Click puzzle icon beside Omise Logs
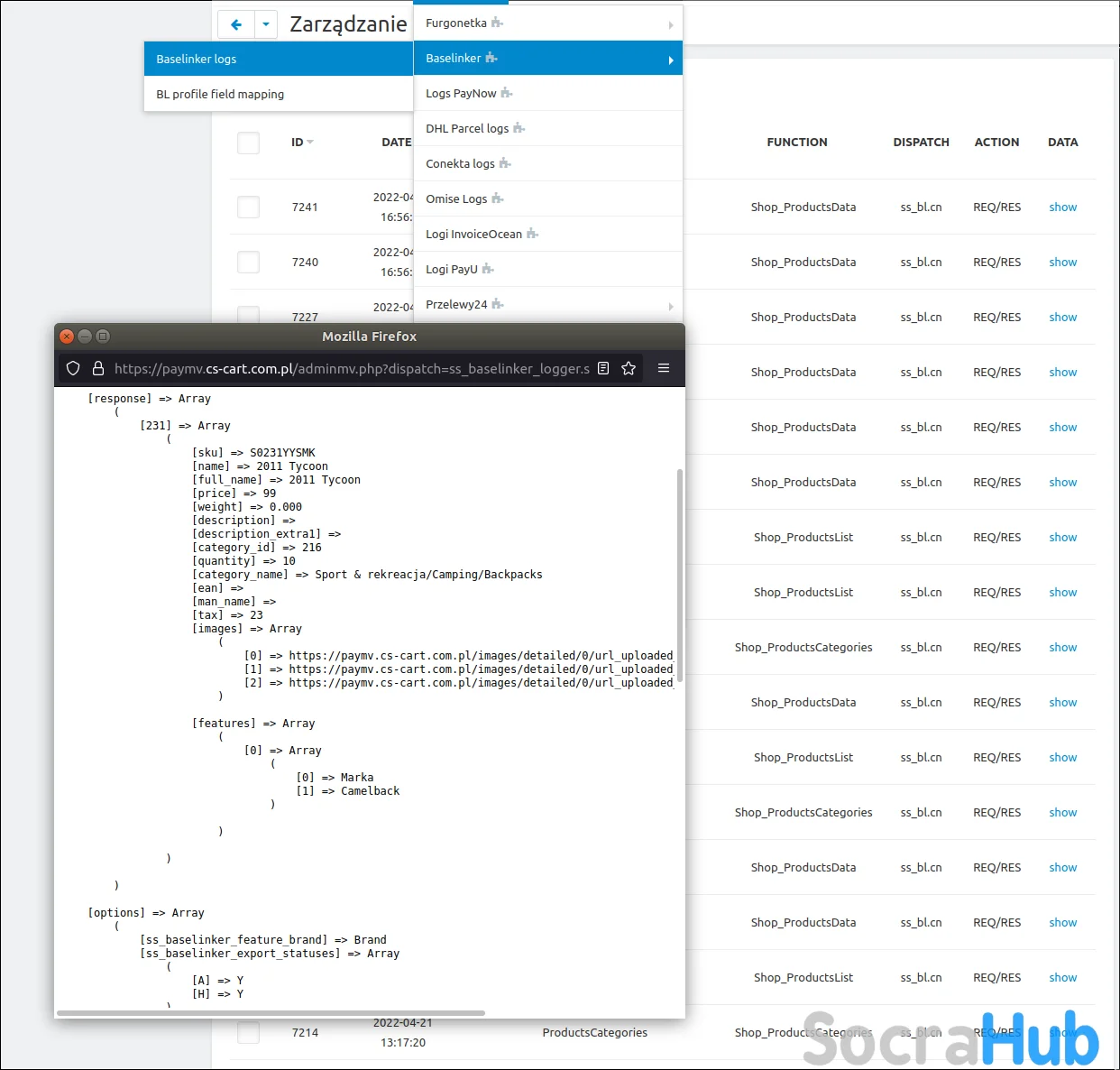Viewport: 1120px width, 1070px height. 498,198
